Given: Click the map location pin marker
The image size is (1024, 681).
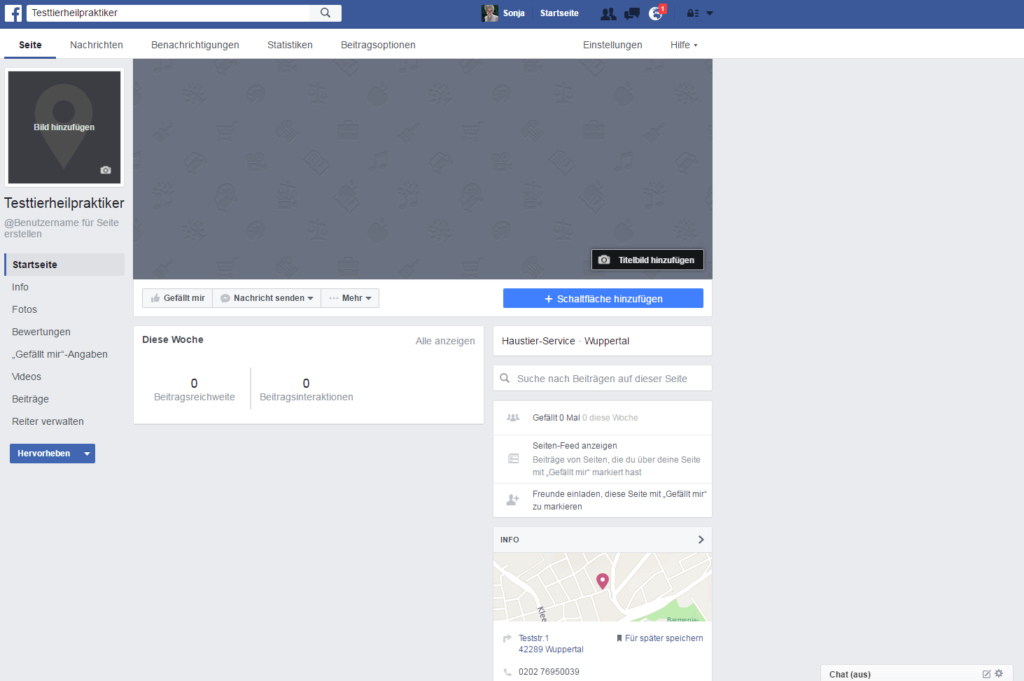Looking at the screenshot, I should 602,581.
